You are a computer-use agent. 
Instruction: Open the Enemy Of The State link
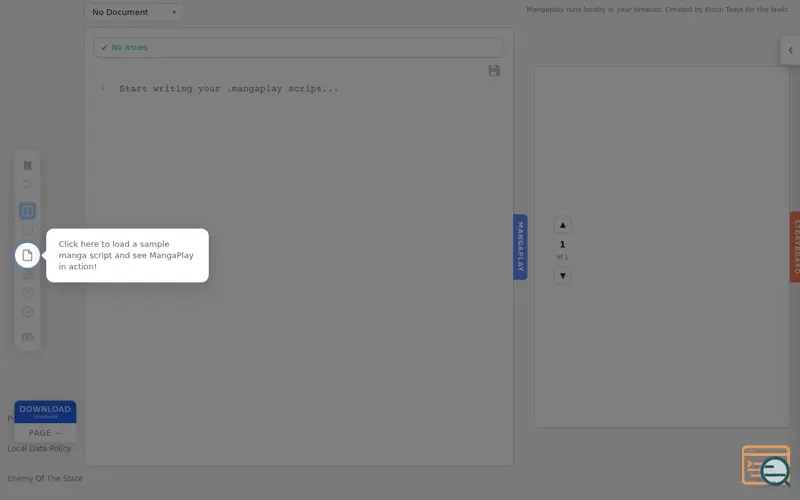45,479
